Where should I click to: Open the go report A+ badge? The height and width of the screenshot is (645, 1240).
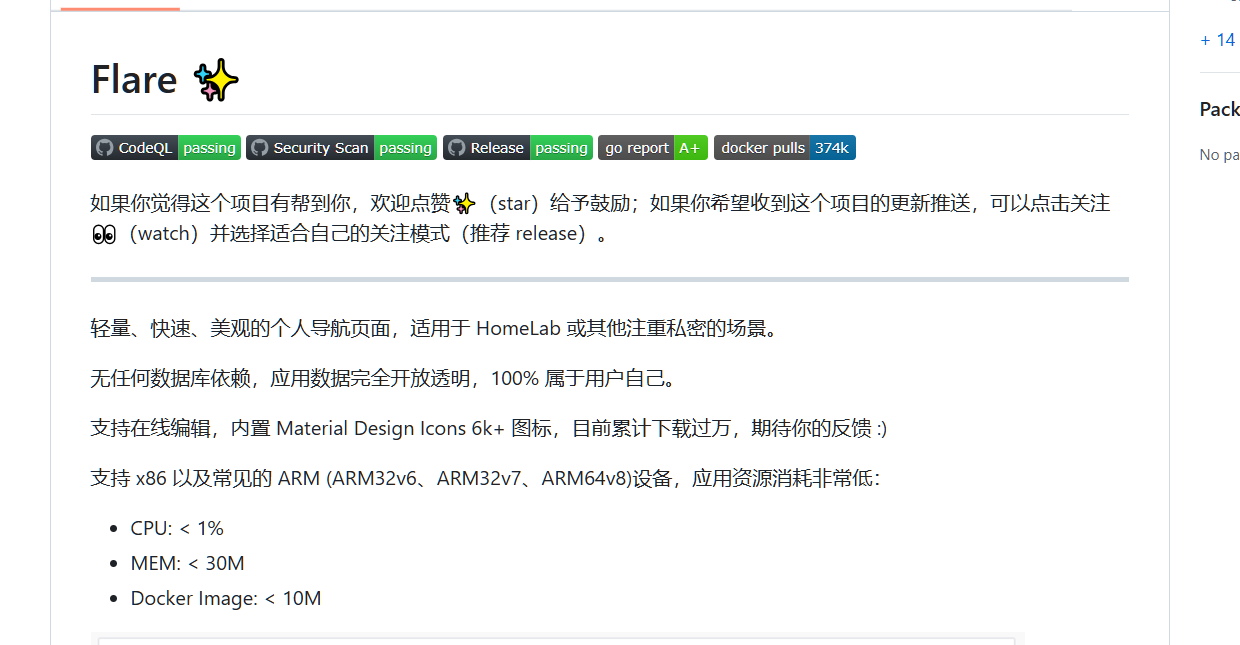click(x=653, y=148)
